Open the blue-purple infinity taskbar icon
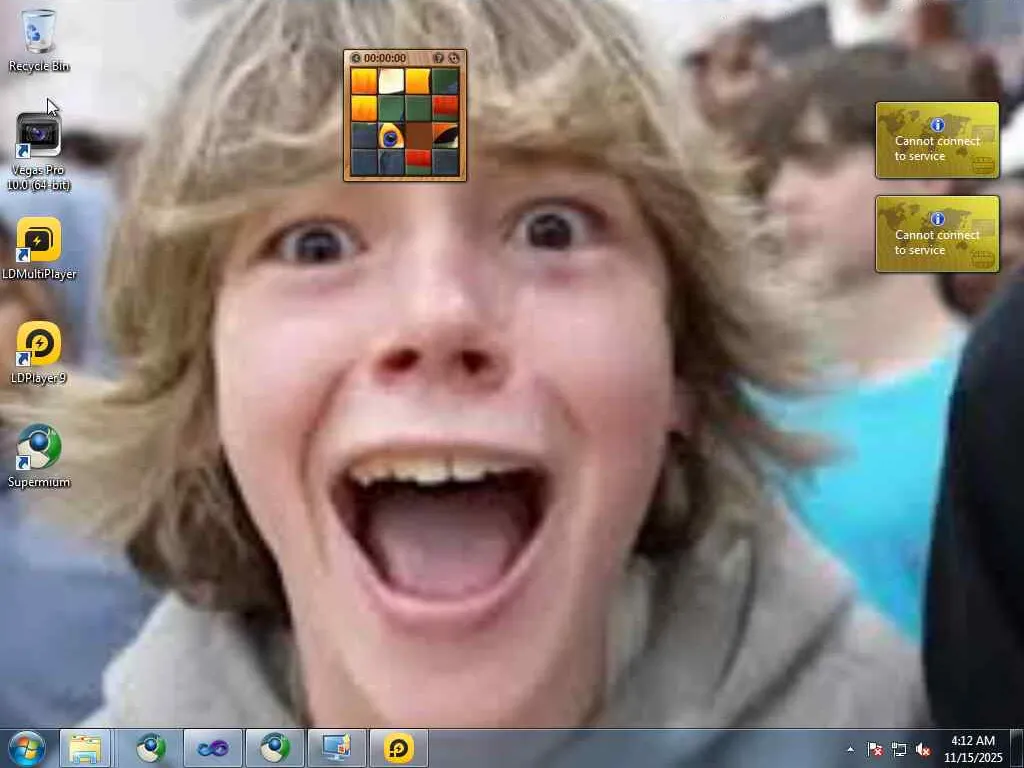The height and width of the screenshot is (768, 1024). pos(213,748)
